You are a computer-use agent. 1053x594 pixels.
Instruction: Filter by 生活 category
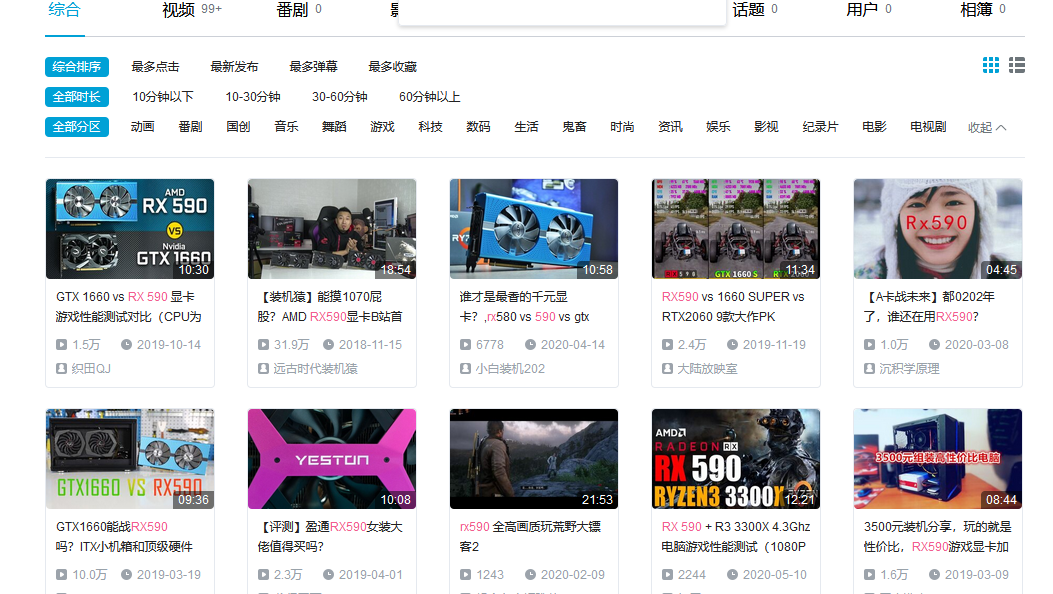526,126
